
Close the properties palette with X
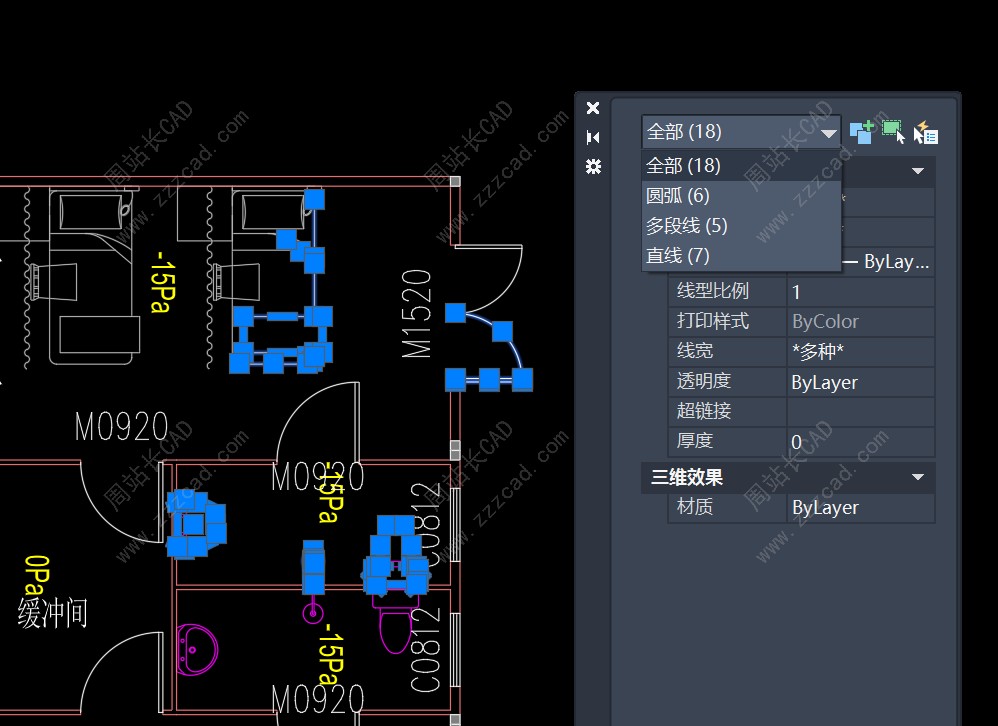pos(593,108)
